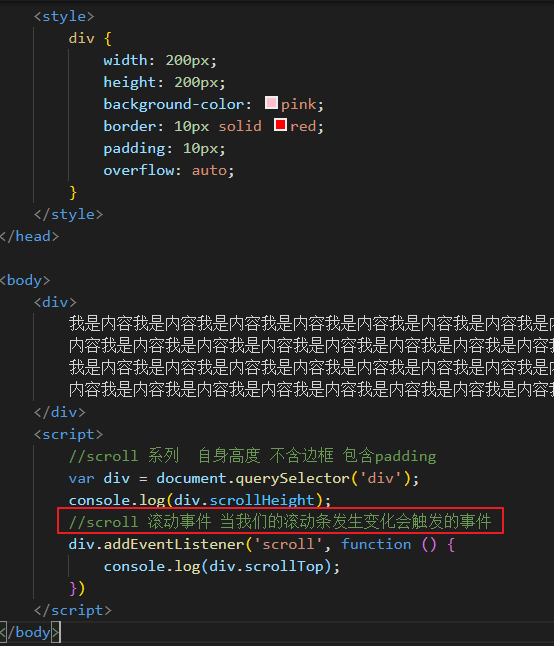The width and height of the screenshot is (554, 646).
Task: Click the comment about scroll 系列 自身高度
Action: click(x=252, y=456)
